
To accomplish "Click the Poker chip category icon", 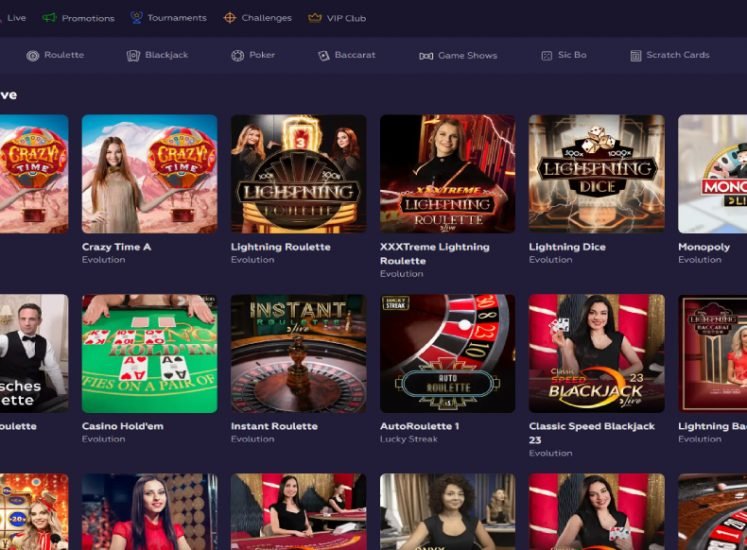I will pyautogui.click(x=238, y=56).
